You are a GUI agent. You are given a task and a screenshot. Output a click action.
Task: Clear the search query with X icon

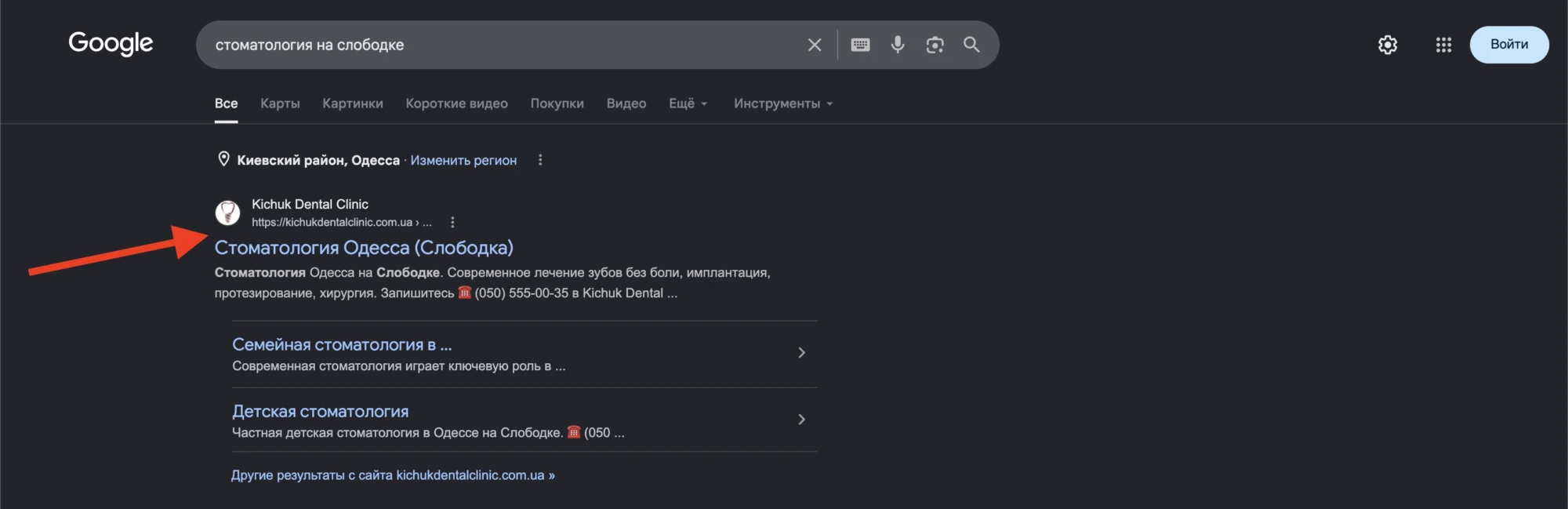815,45
